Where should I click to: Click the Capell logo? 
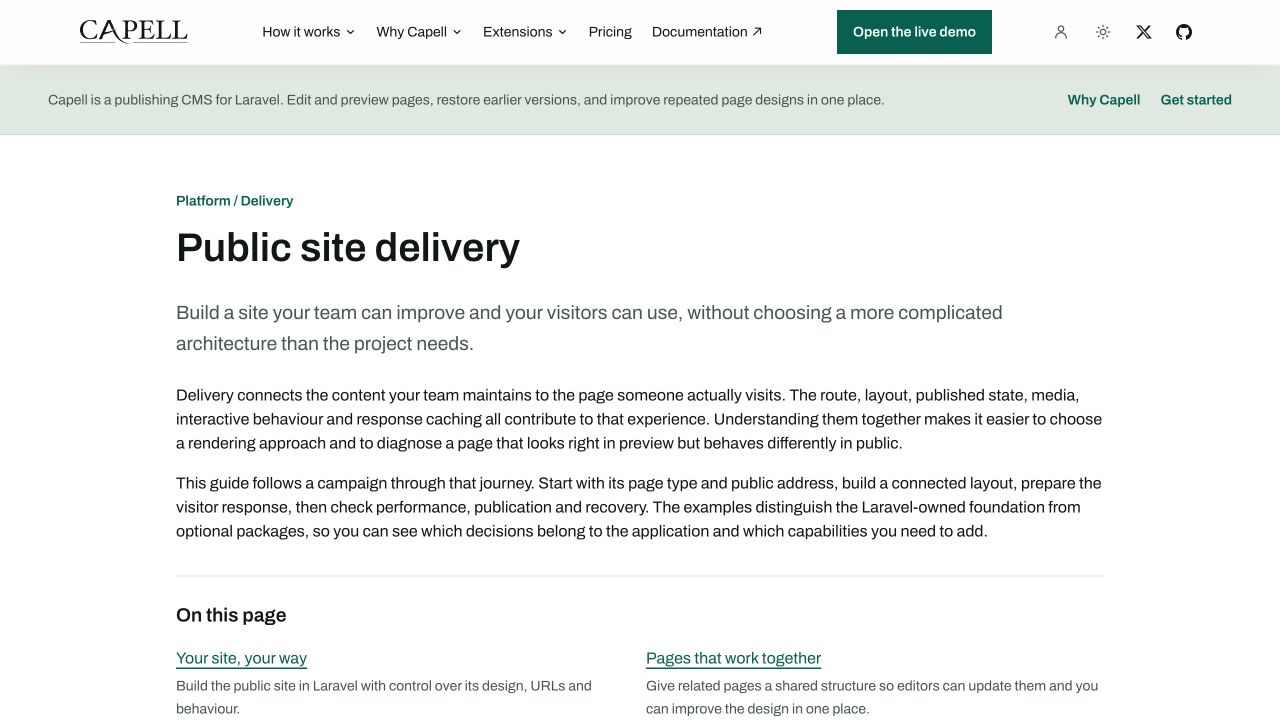point(133,32)
